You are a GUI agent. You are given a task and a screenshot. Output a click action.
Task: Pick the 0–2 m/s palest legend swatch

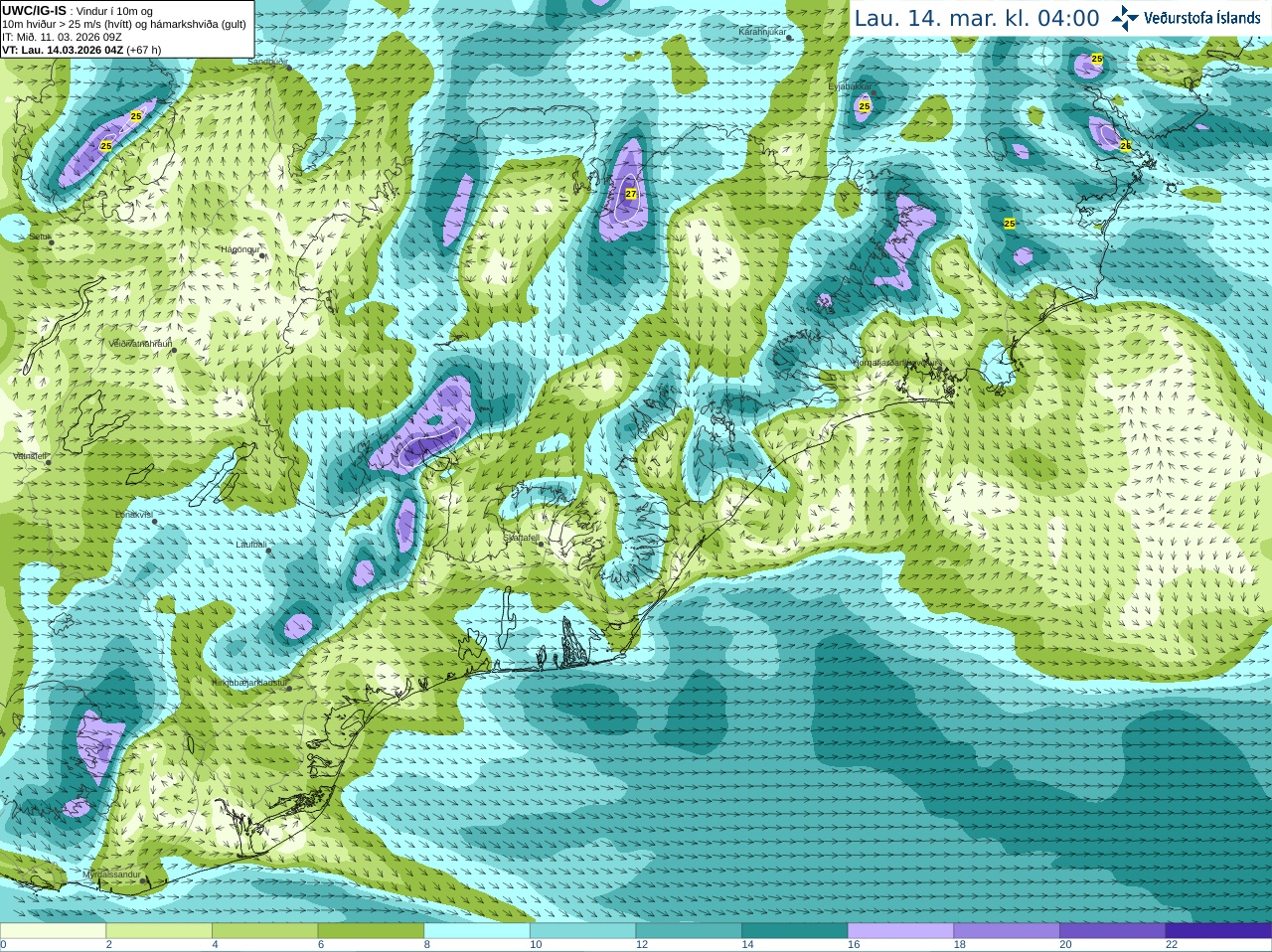point(53,931)
